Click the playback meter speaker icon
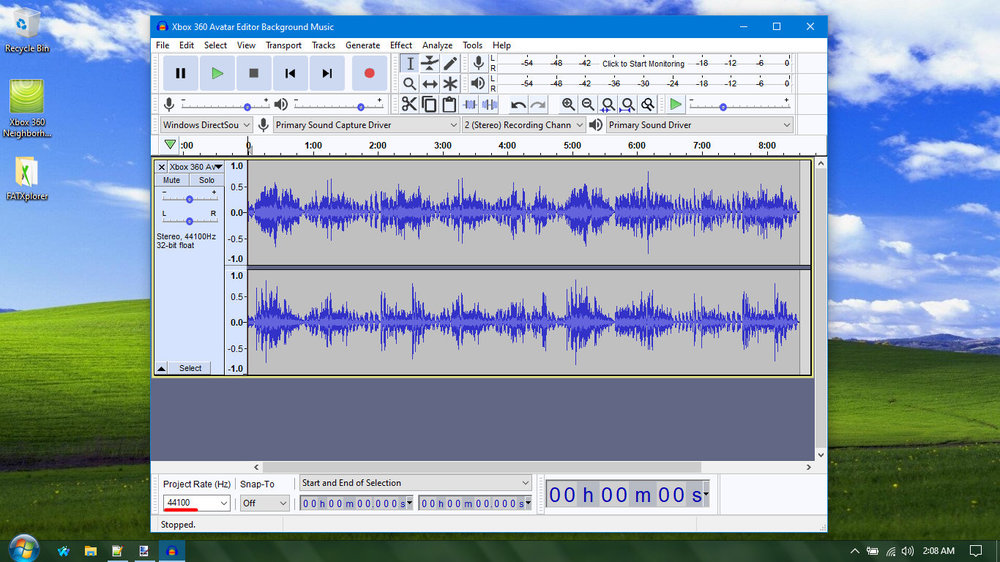Viewport: 1000px width, 562px height. [x=478, y=83]
